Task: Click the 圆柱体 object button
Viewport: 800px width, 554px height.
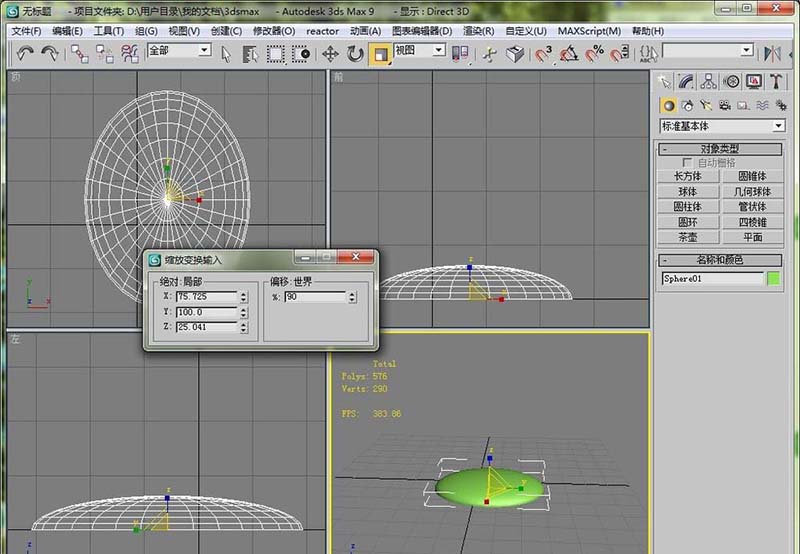Action: tap(688, 206)
